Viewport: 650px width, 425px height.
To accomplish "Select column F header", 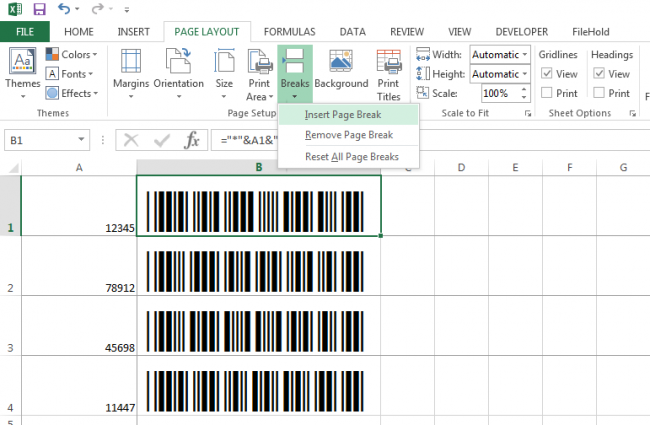I will [569, 168].
